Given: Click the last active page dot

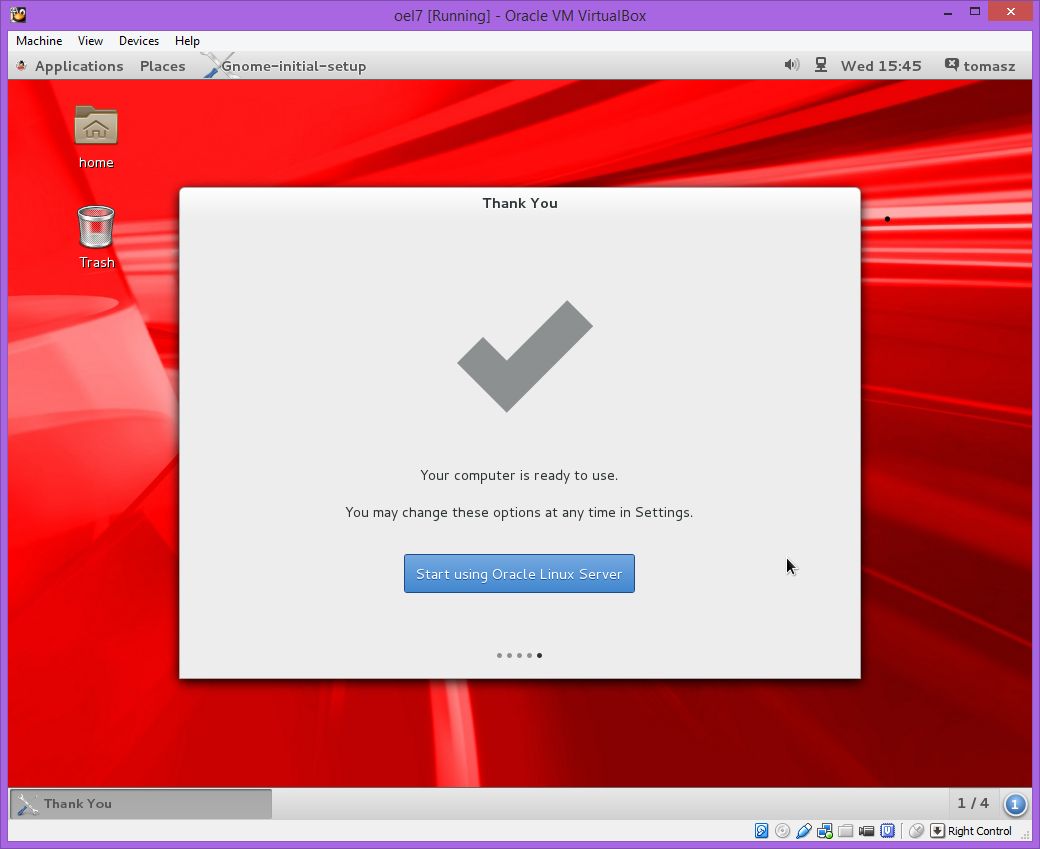Looking at the screenshot, I should click(539, 655).
